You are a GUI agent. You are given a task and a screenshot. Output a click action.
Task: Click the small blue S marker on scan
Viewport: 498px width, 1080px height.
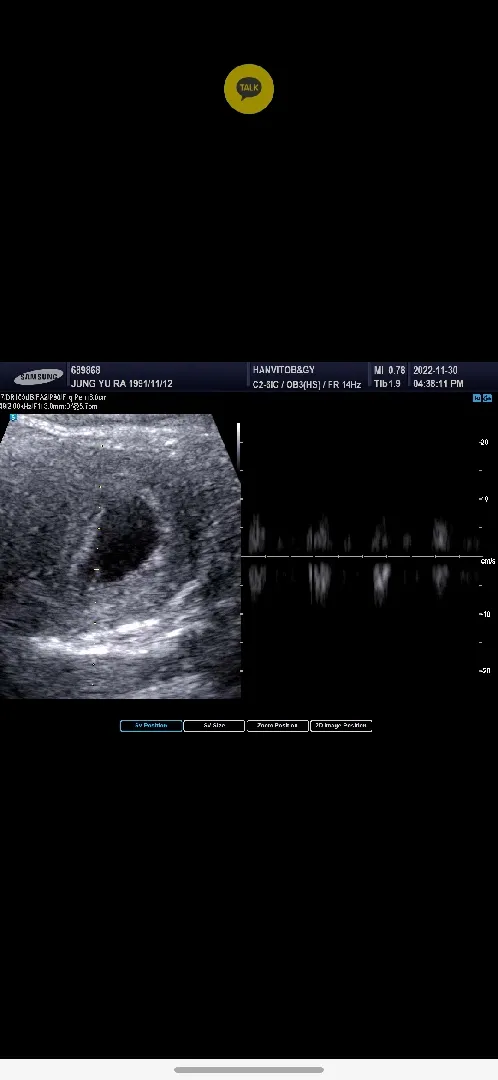pyautogui.click(x=13, y=417)
